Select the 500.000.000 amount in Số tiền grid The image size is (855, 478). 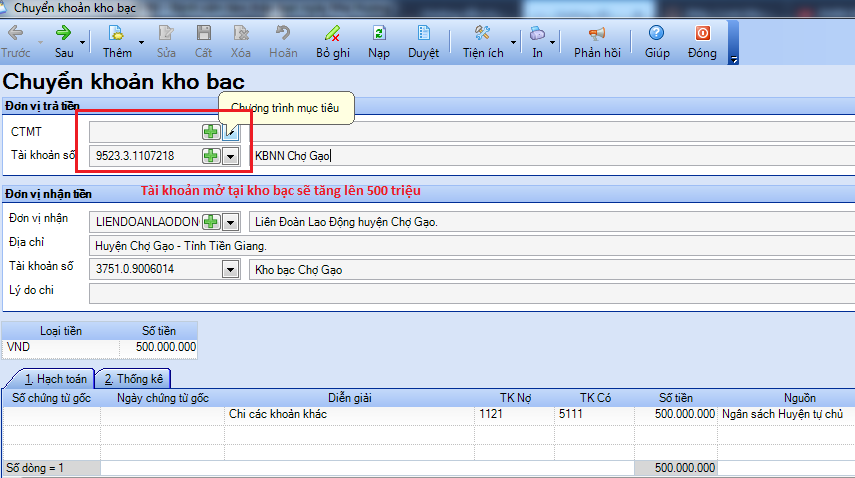[159, 347]
